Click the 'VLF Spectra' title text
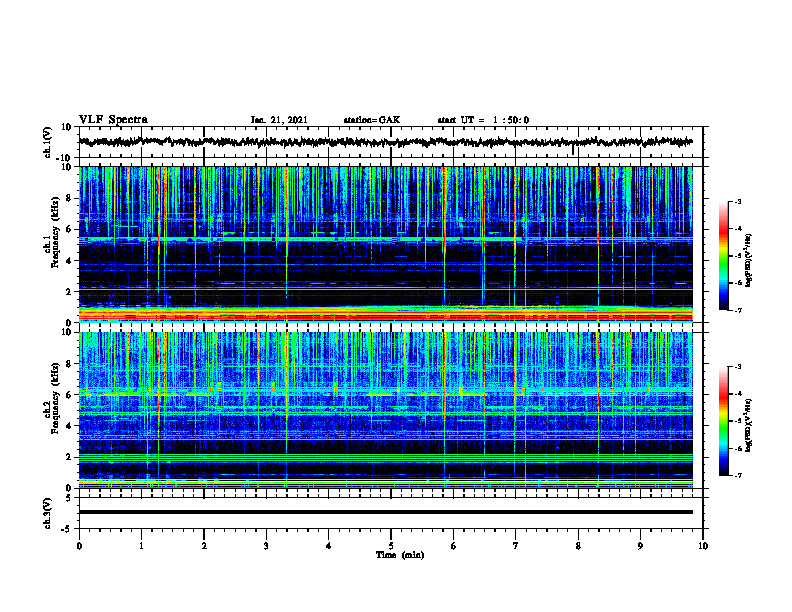This screenshot has height=612, width=792. (113, 120)
